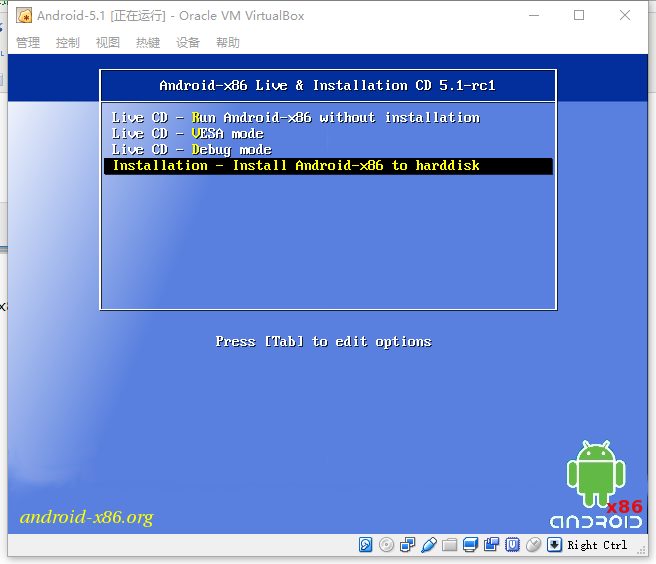656x564 pixels.
Task: Click the android-x86.org text
Action: pyautogui.click(x=87, y=518)
